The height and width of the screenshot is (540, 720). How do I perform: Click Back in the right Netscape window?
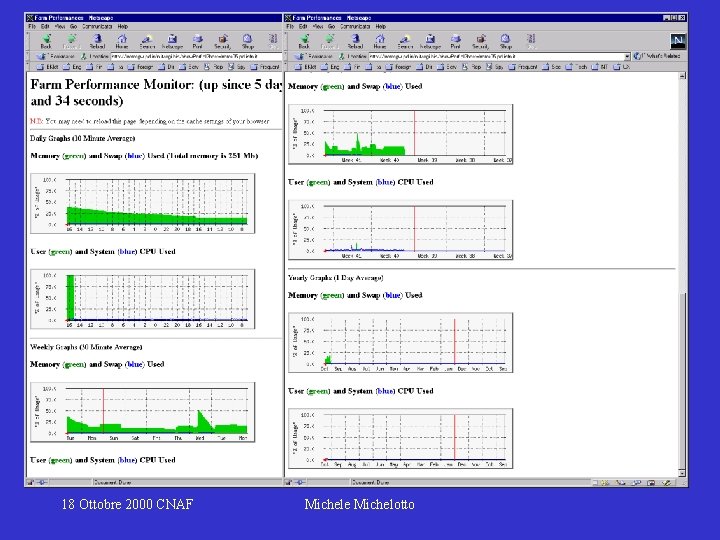tap(304, 41)
